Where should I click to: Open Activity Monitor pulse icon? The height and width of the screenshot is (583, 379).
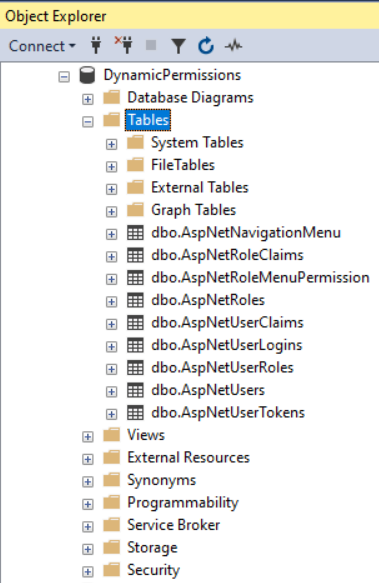click(x=234, y=46)
